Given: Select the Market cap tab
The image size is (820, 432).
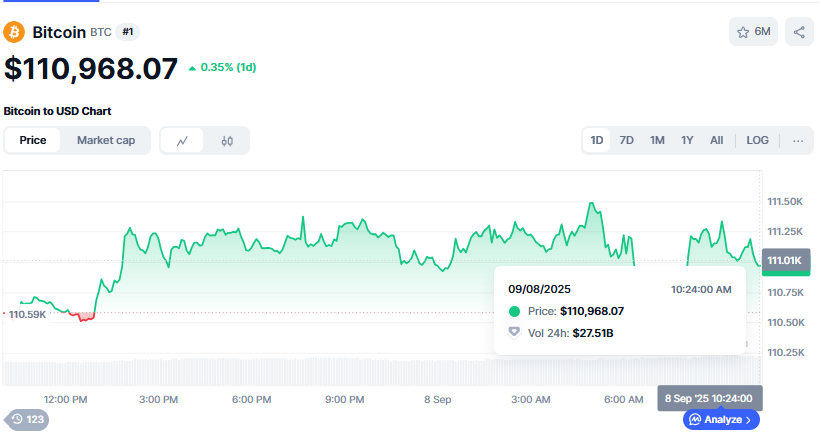Looking at the screenshot, I should click(106, 140).
